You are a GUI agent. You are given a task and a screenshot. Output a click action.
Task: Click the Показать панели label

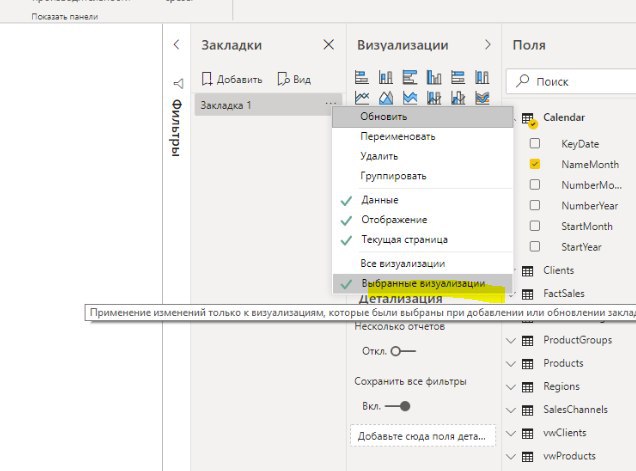coord(64,17)
